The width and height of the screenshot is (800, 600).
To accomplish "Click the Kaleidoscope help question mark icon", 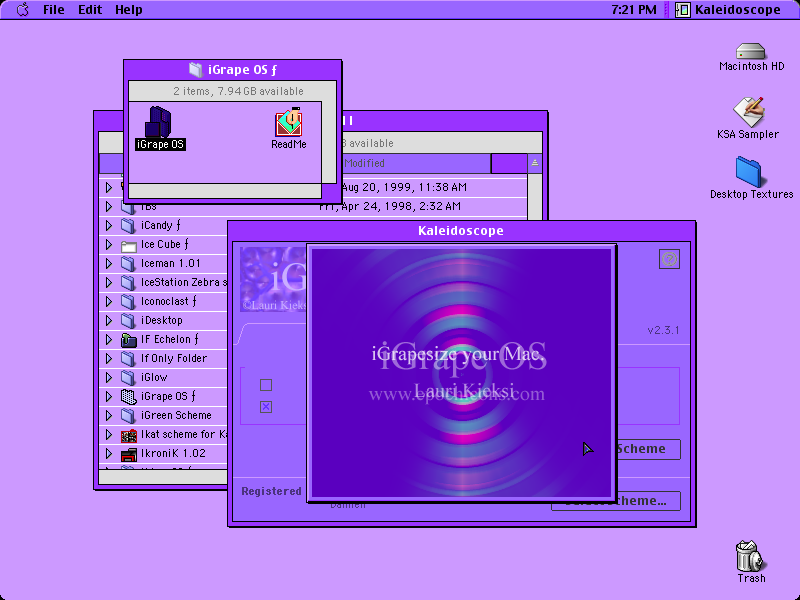I will [x=669, y=259].
